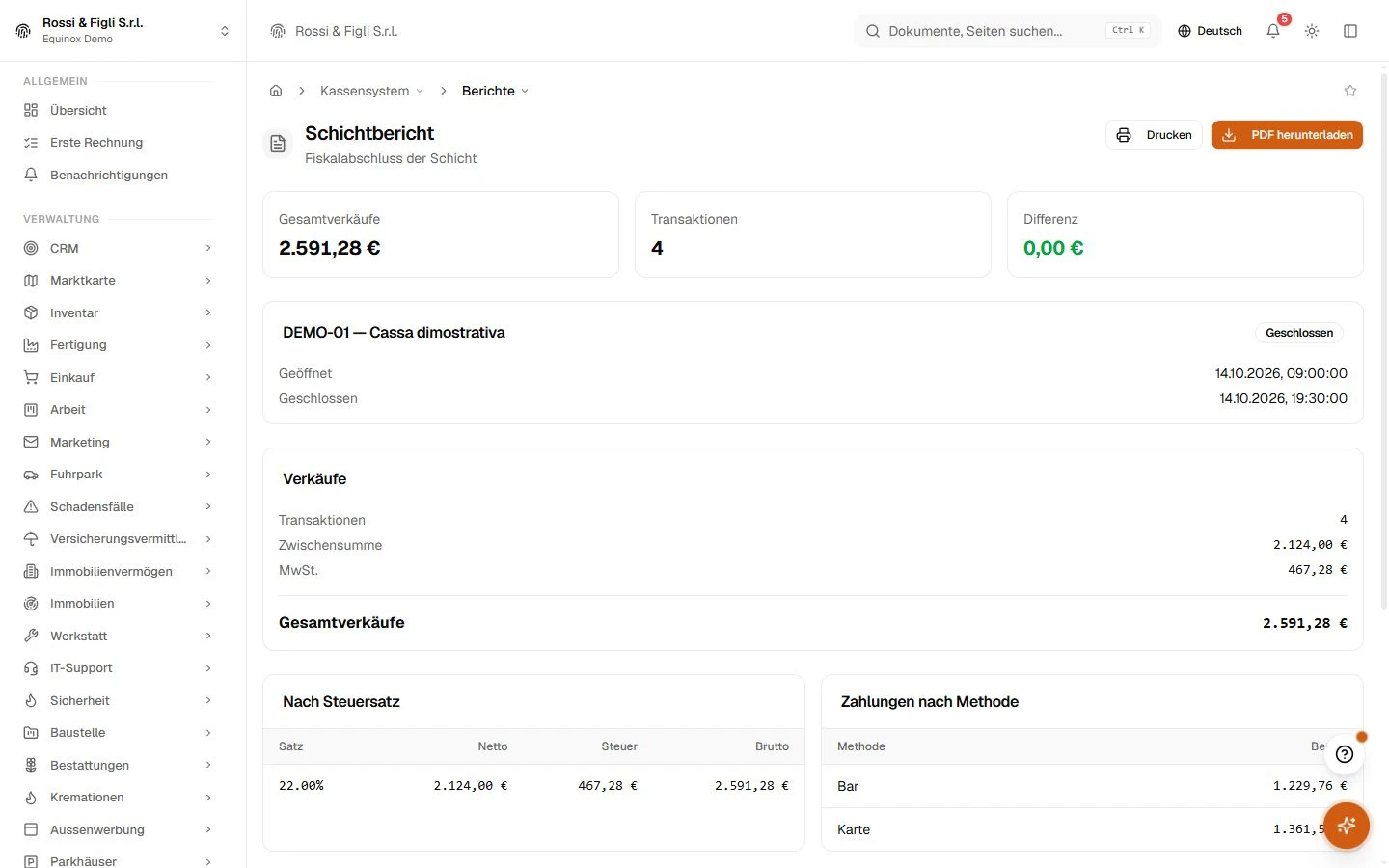This screenshot has width=1389, height=868.
Task: Expand the Immobilien sidebar section
Action: tap(118, 604)
